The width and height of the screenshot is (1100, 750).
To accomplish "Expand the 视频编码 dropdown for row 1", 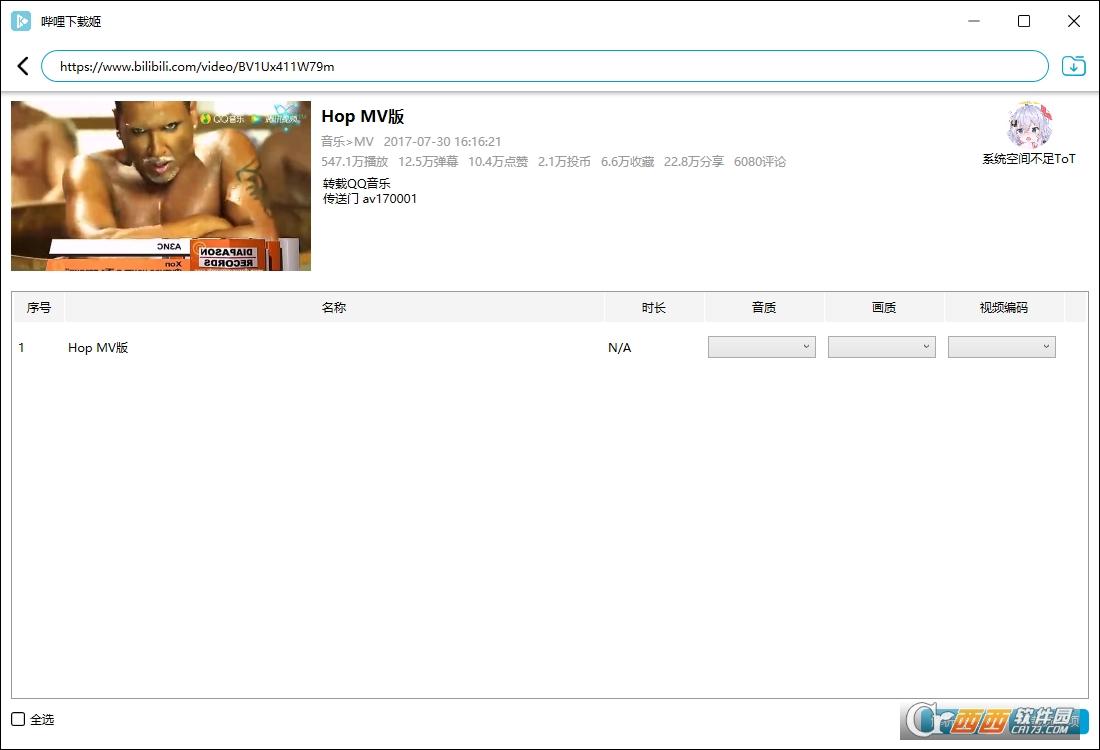I will coord(1002,347).
